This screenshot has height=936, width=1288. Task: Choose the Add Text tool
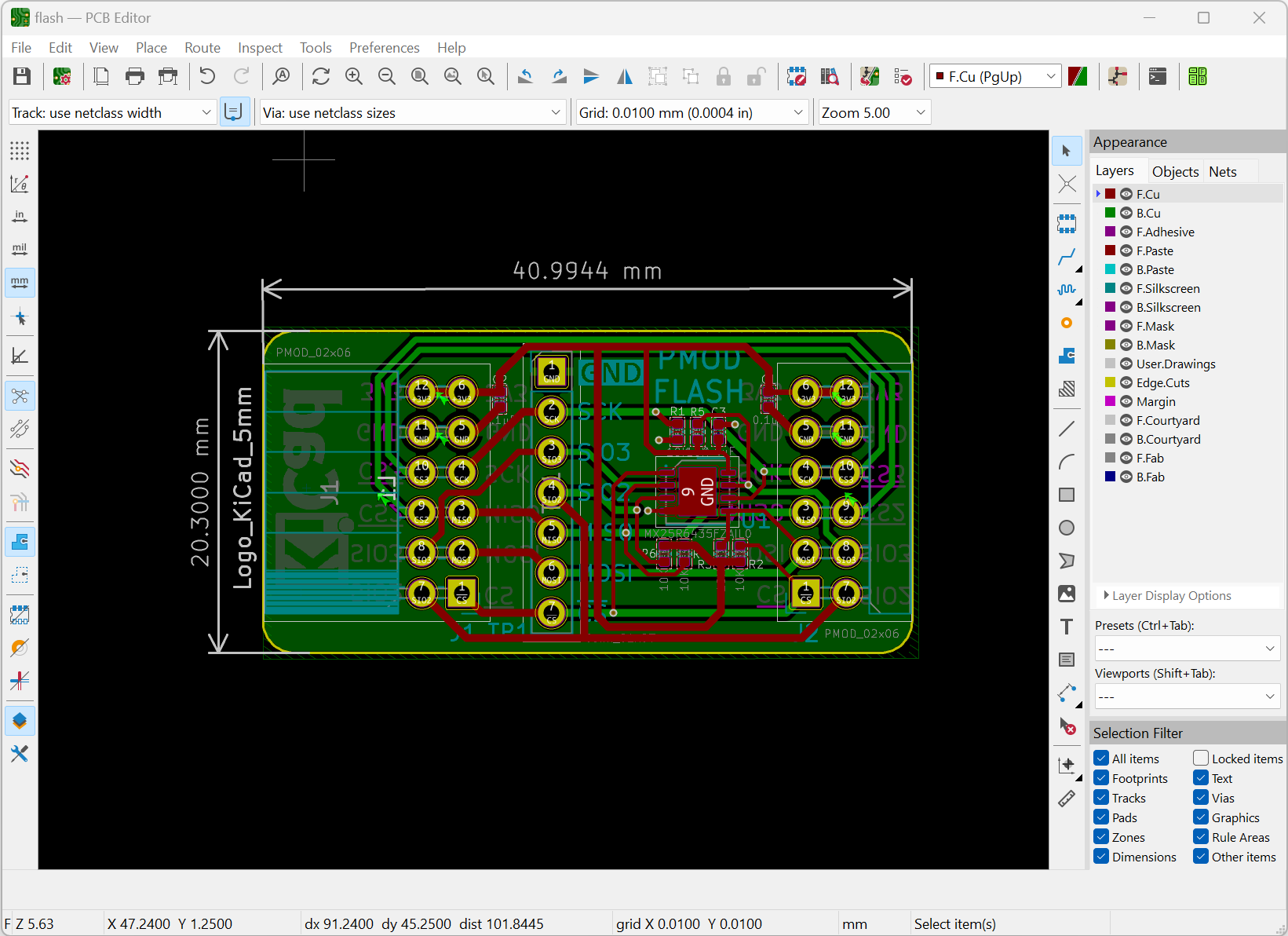pos(1067,627)
